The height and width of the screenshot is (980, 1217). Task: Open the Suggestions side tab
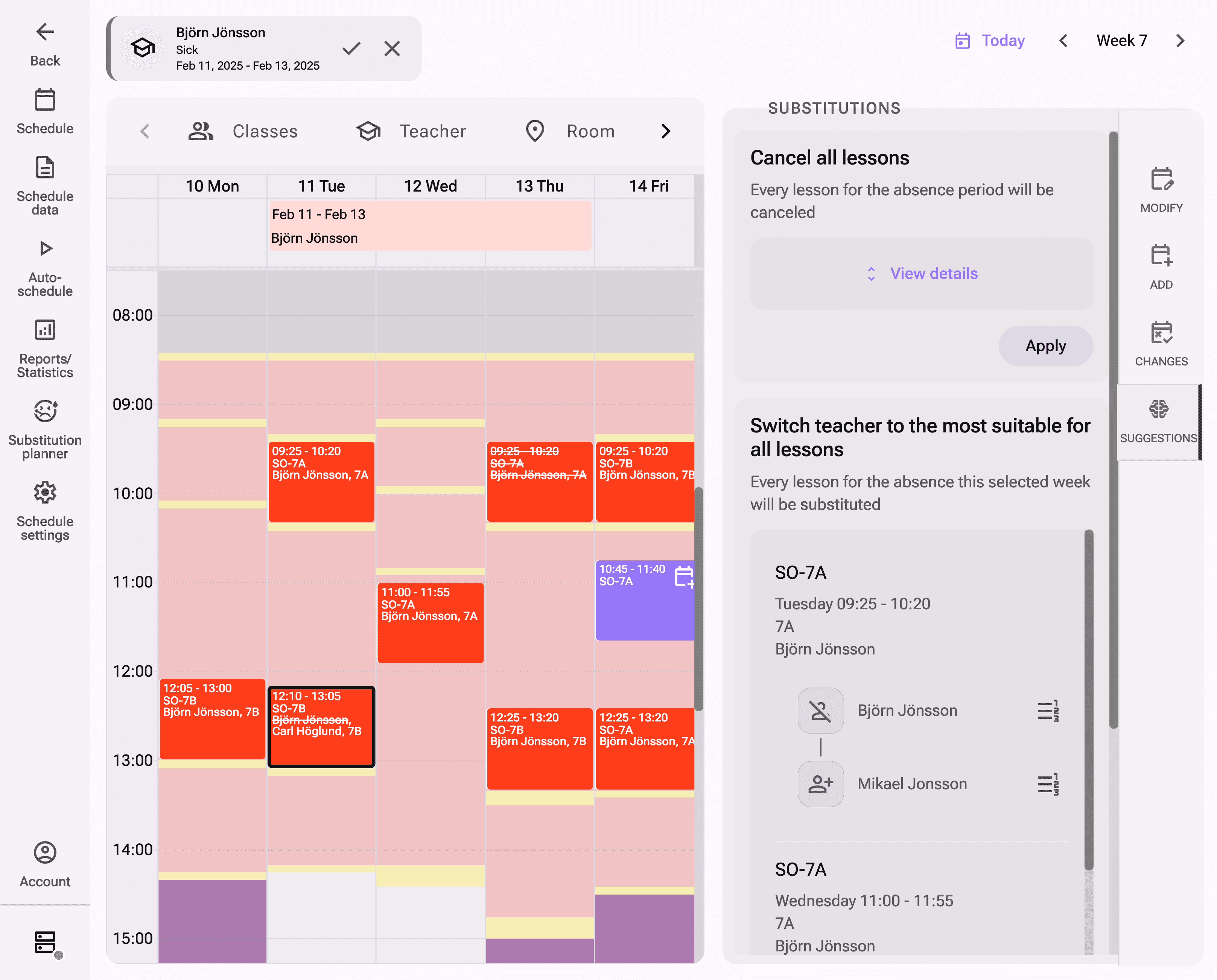pos(1158,422)
